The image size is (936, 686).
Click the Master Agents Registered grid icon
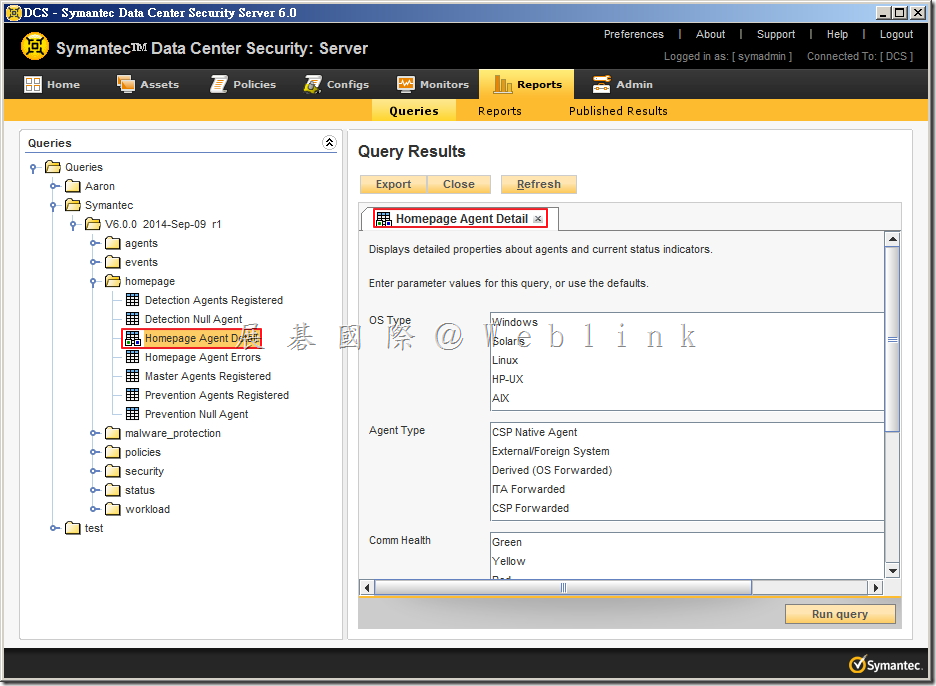(x=133, y=376)
